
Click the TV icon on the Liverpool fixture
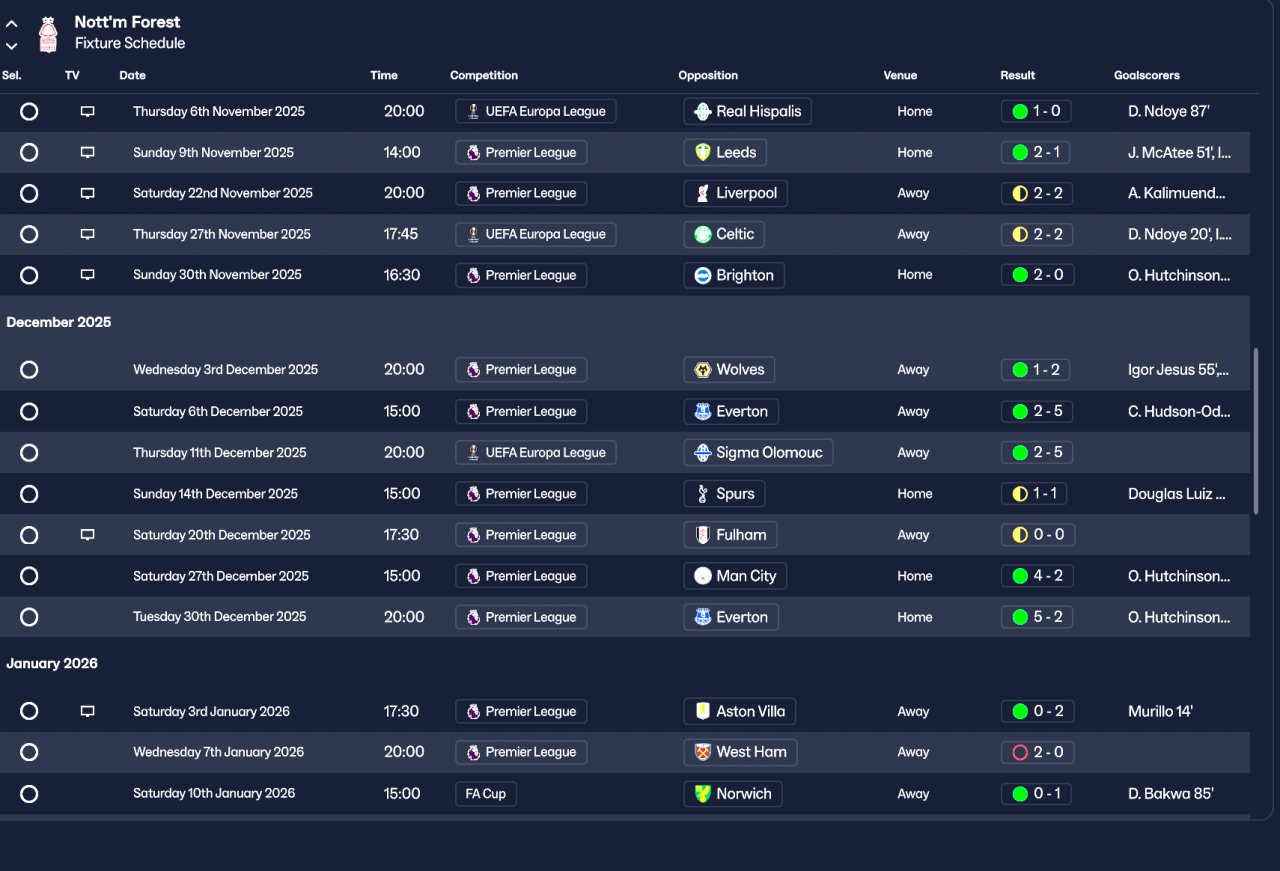(87, 193)
